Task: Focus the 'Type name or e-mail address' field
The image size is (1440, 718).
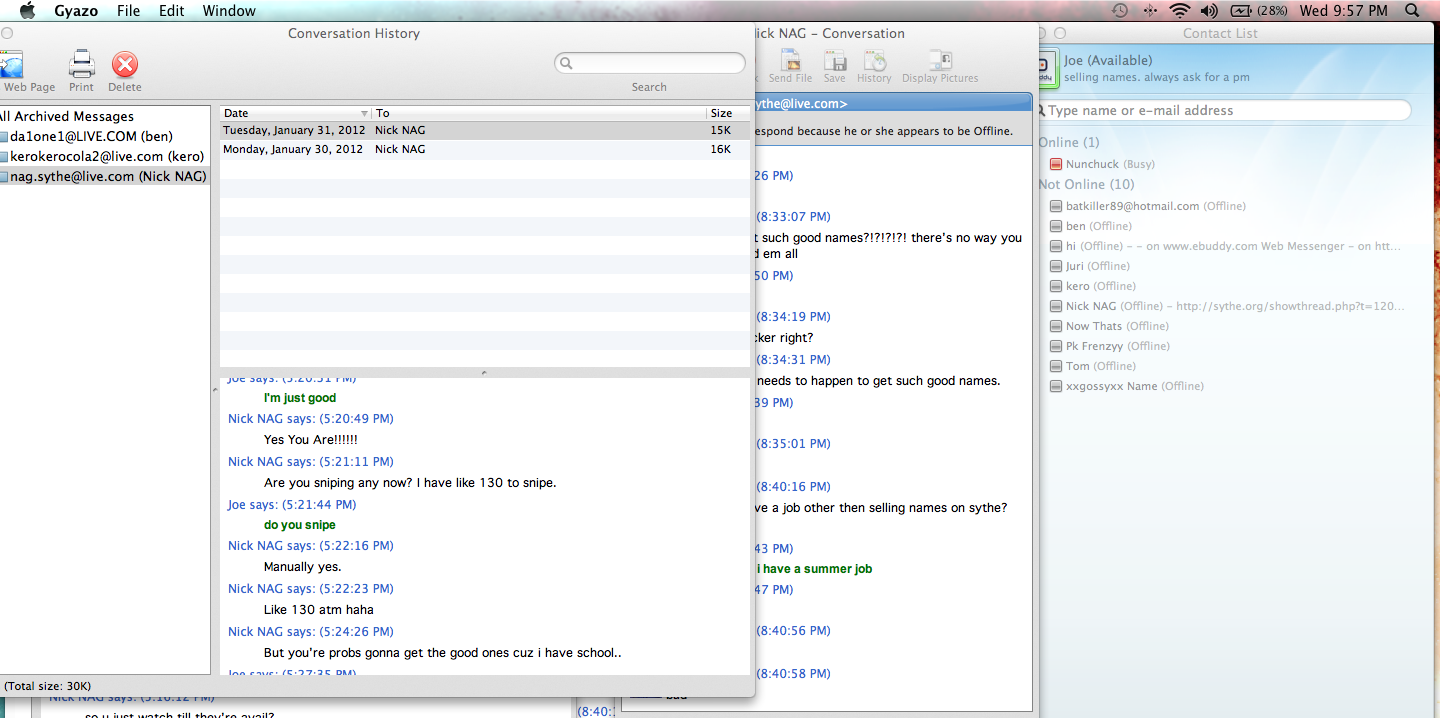Action: (1224, 110)
